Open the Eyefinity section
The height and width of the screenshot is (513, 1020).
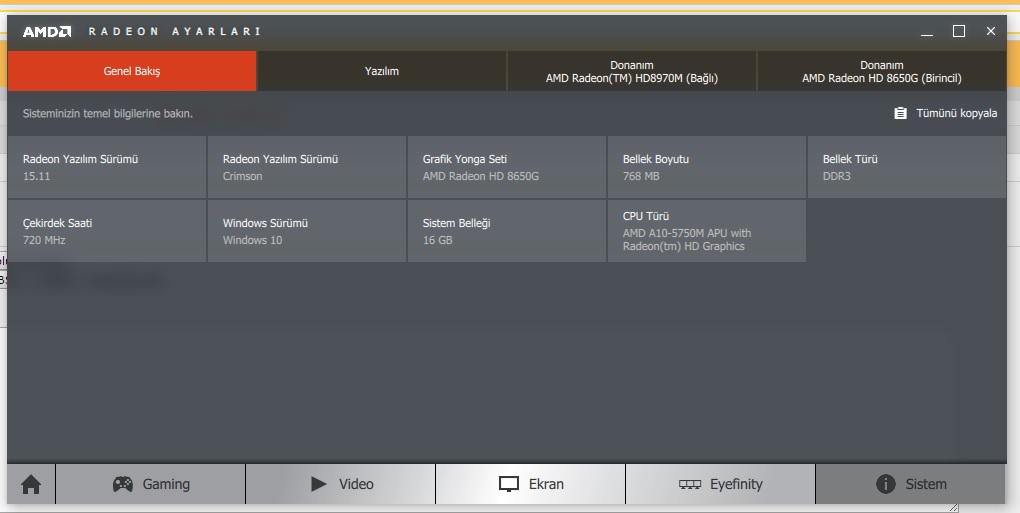click(721, 484)
